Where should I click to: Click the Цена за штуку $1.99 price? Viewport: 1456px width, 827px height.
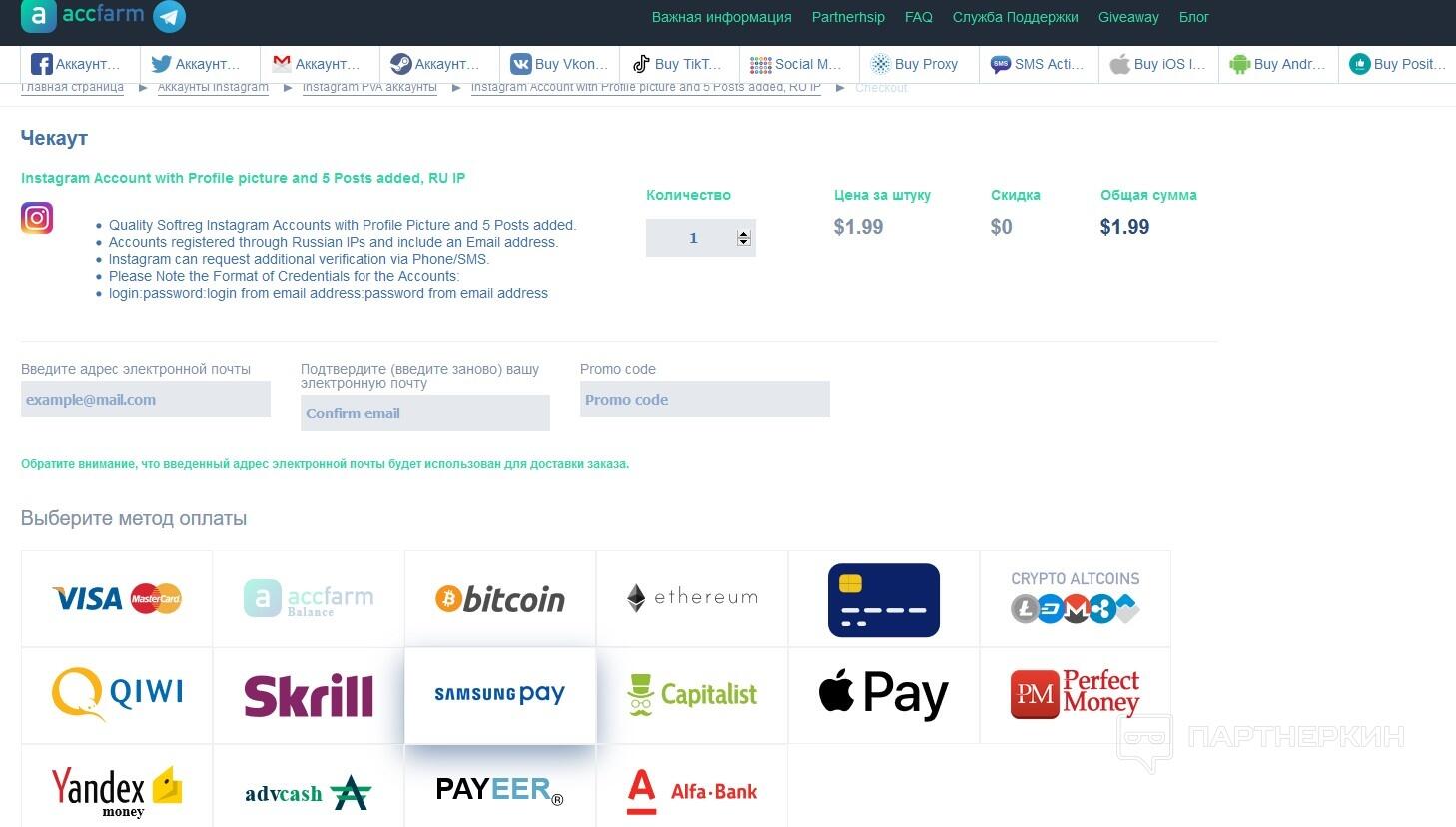[858, 227]
